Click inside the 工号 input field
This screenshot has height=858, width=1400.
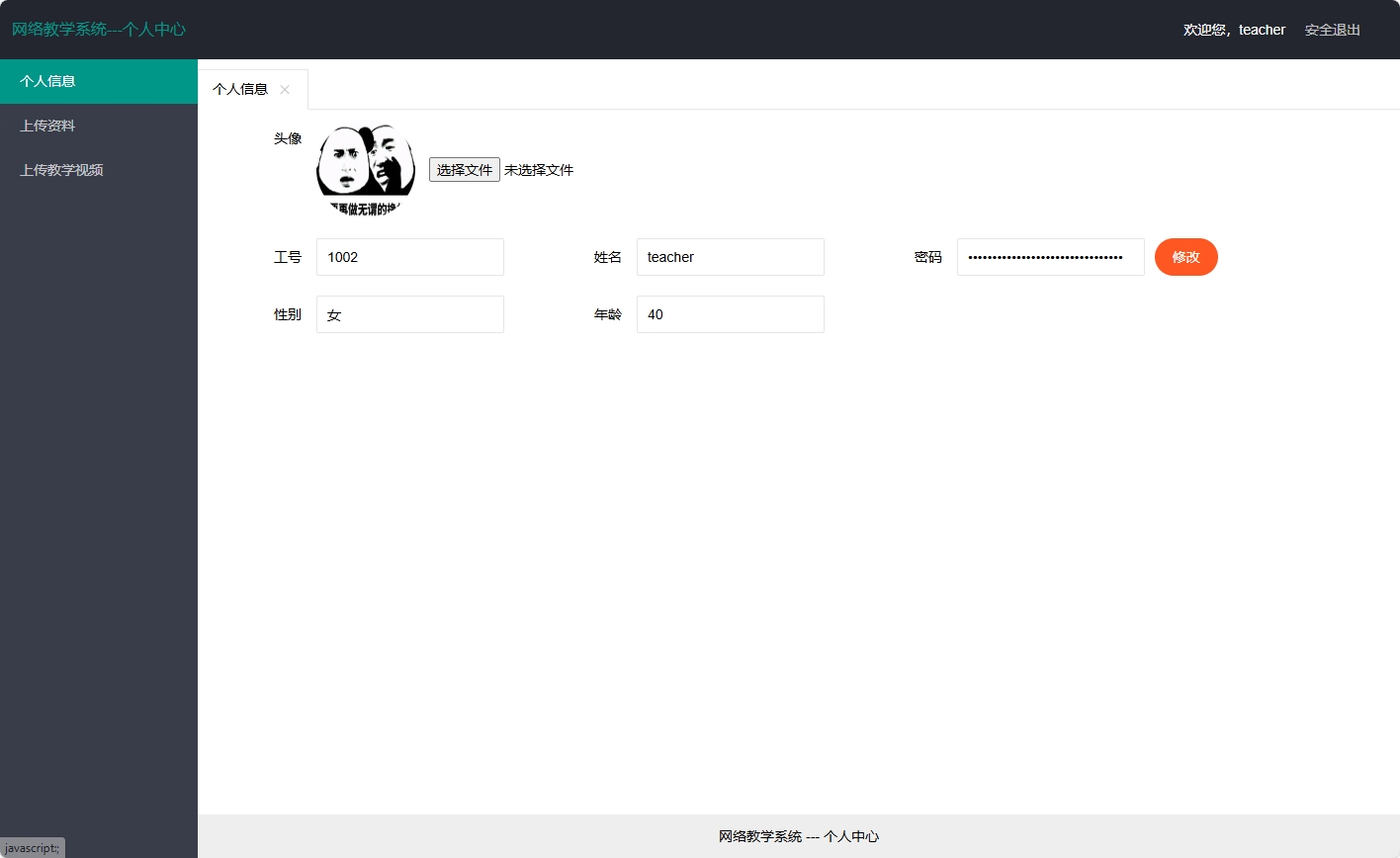pyautogui.click(x=409, y=257)
